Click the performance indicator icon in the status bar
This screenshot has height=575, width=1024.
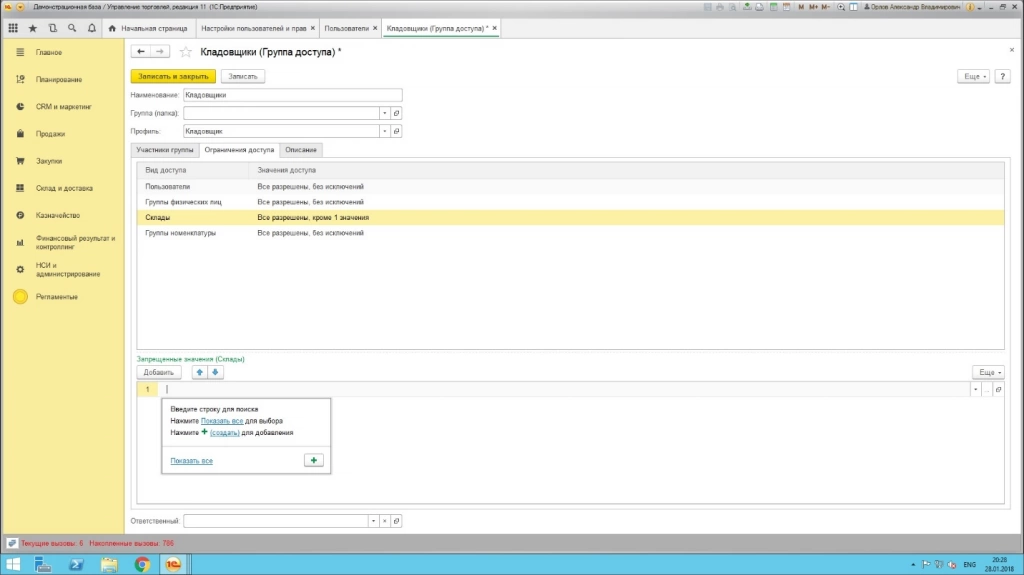(x=11, y=543)
